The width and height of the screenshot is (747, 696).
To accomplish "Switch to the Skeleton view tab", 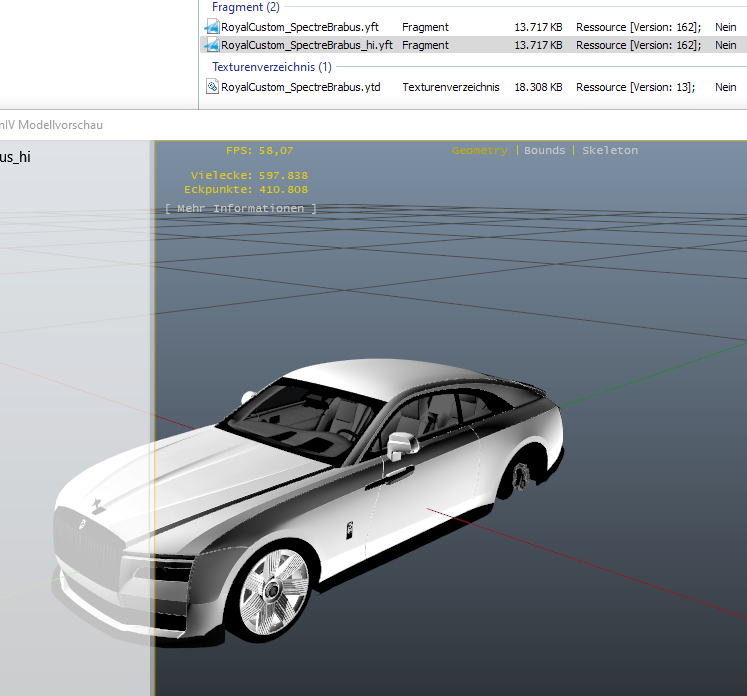I will coord(610,151).
